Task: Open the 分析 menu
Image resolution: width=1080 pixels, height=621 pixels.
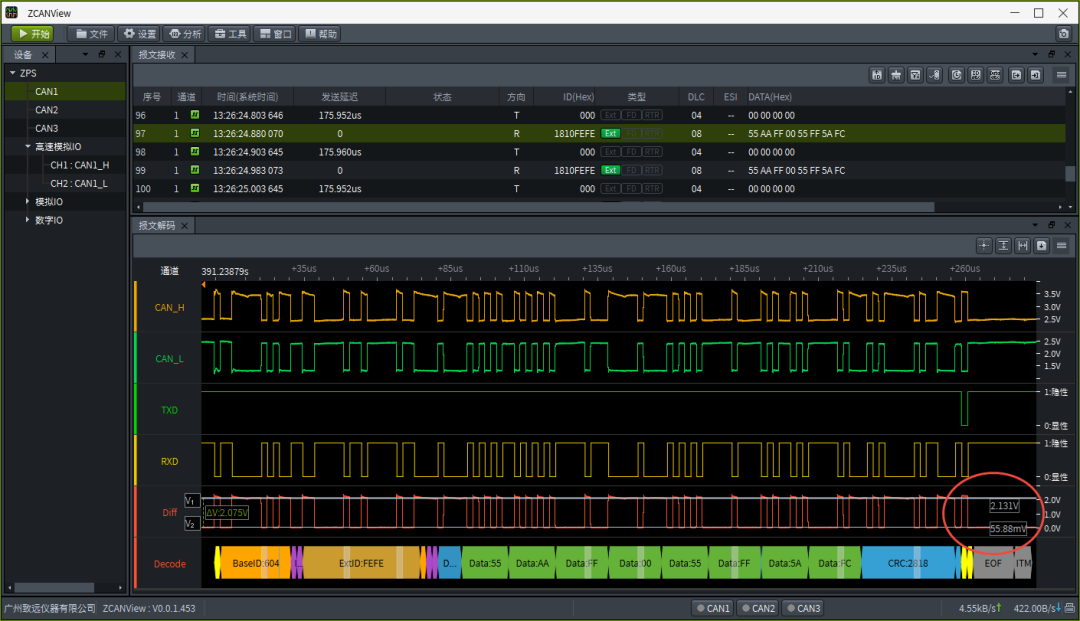Action: click(183, 34)
